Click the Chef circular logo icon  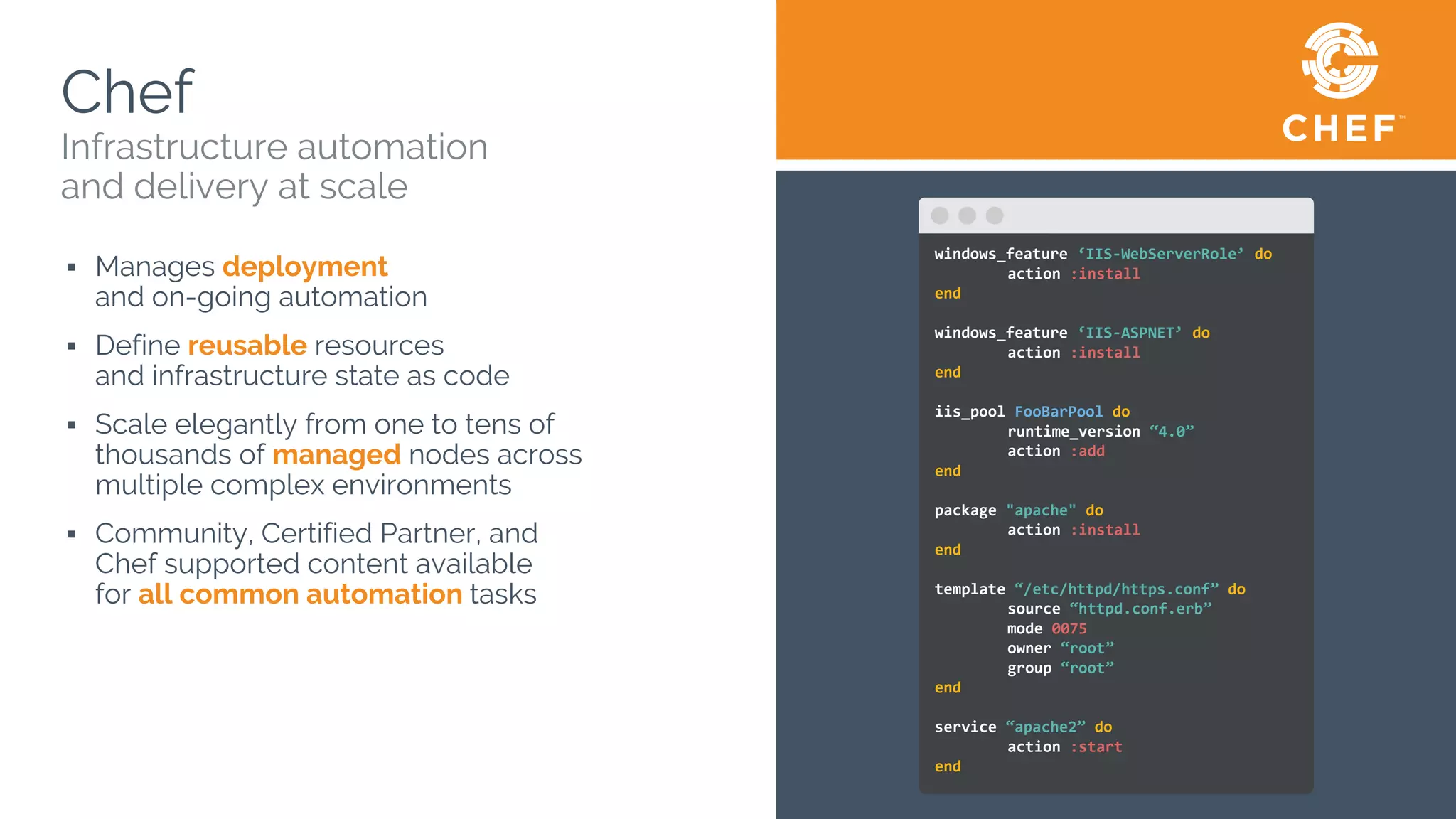(1339, 60)
